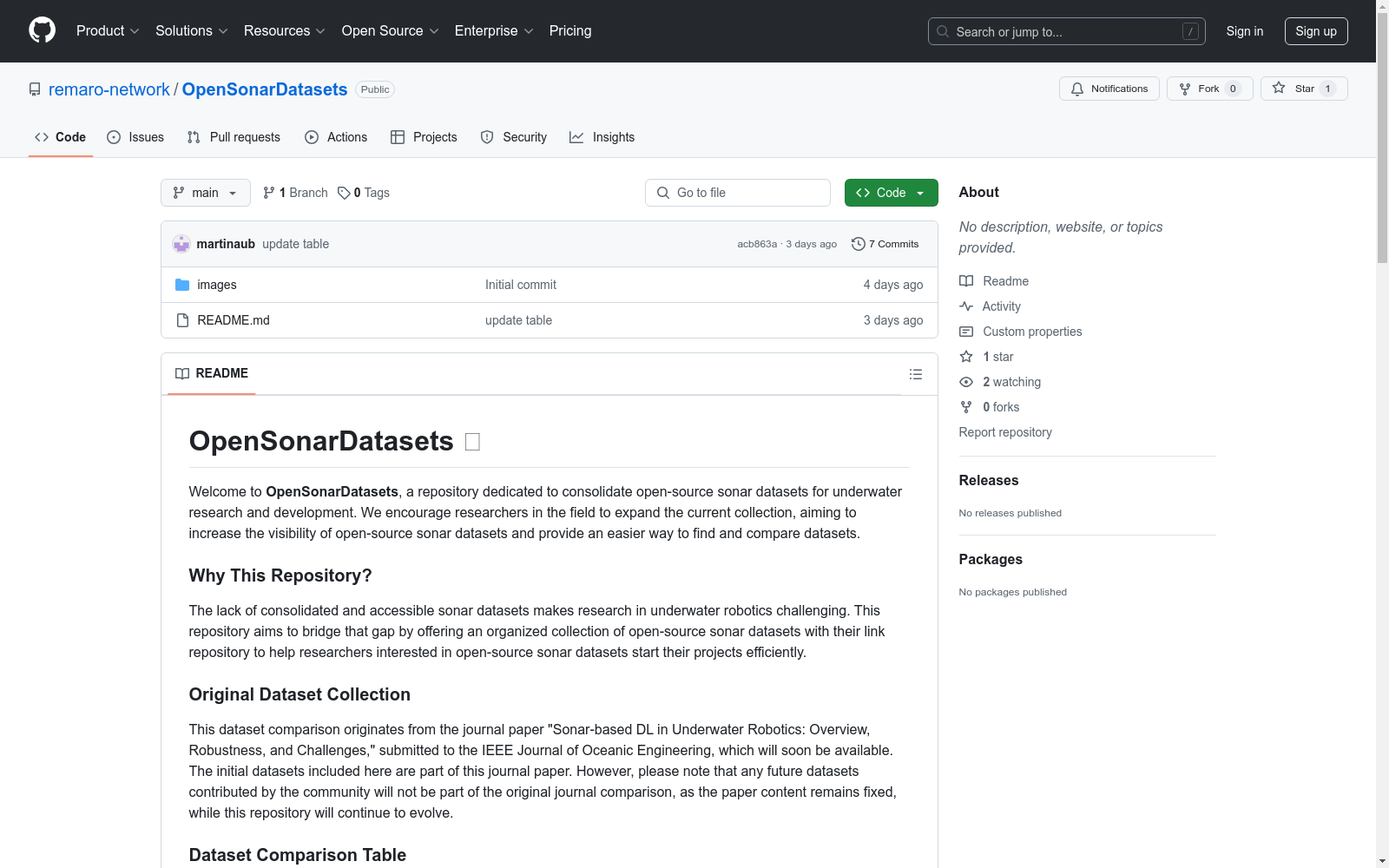This screenshot has width=1389, height=868.
Task: Click the Sign up button
Action: [1316, 31]
